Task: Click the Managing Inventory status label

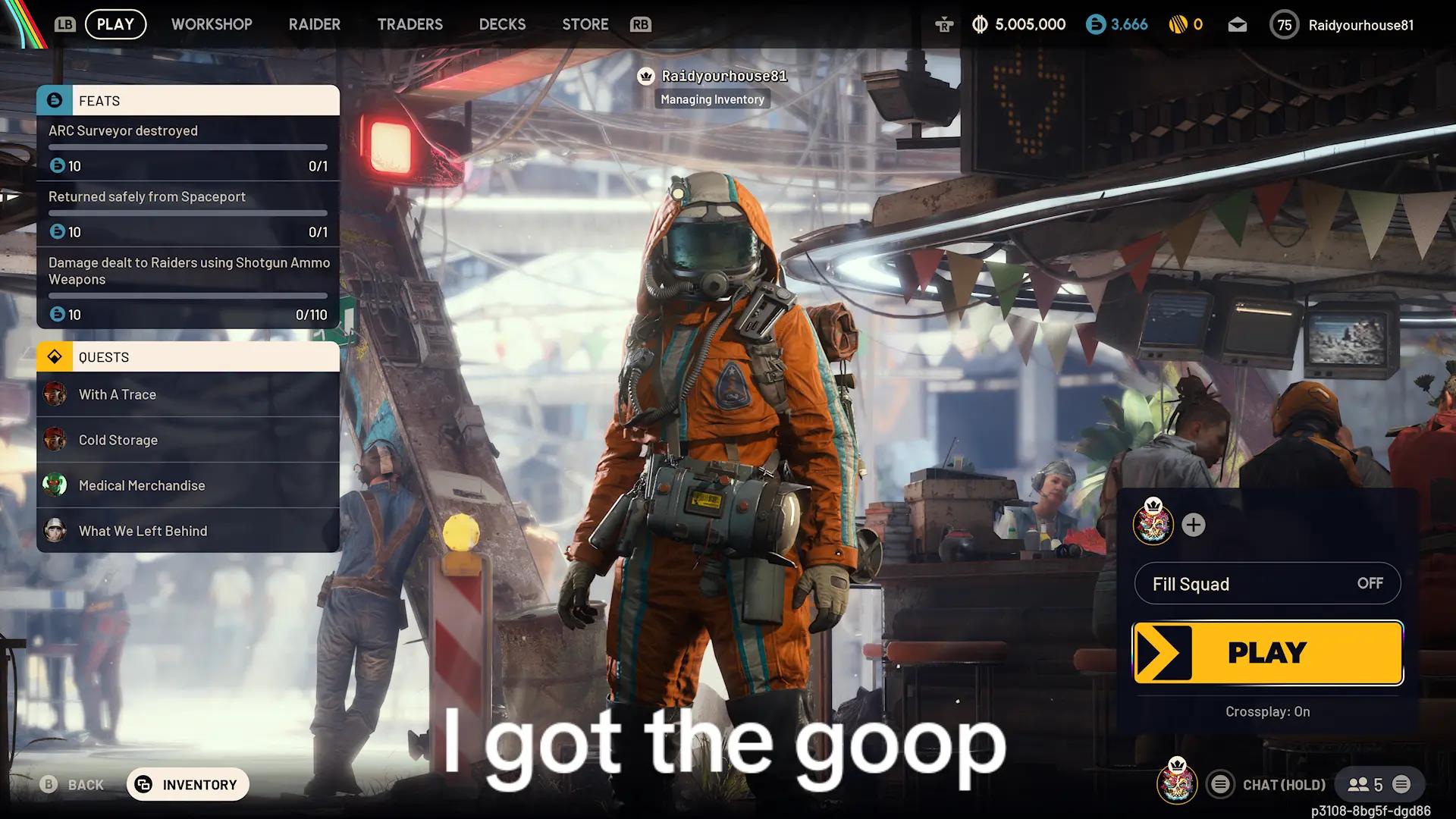Action: click(x=712, y=99)
